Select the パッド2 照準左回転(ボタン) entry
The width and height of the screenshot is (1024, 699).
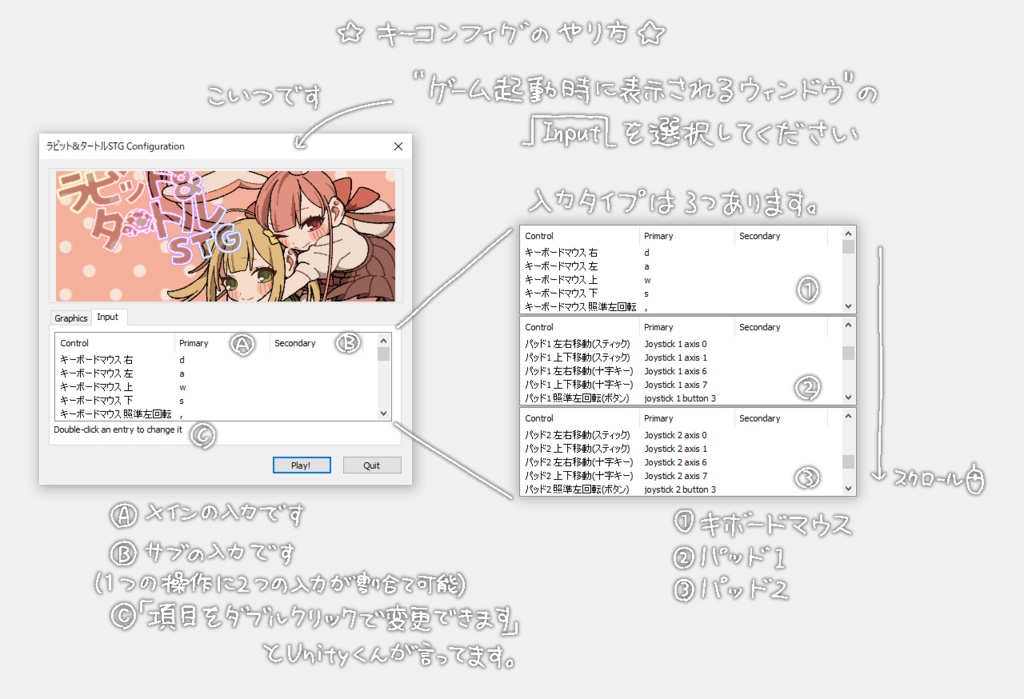coord(577,489)
